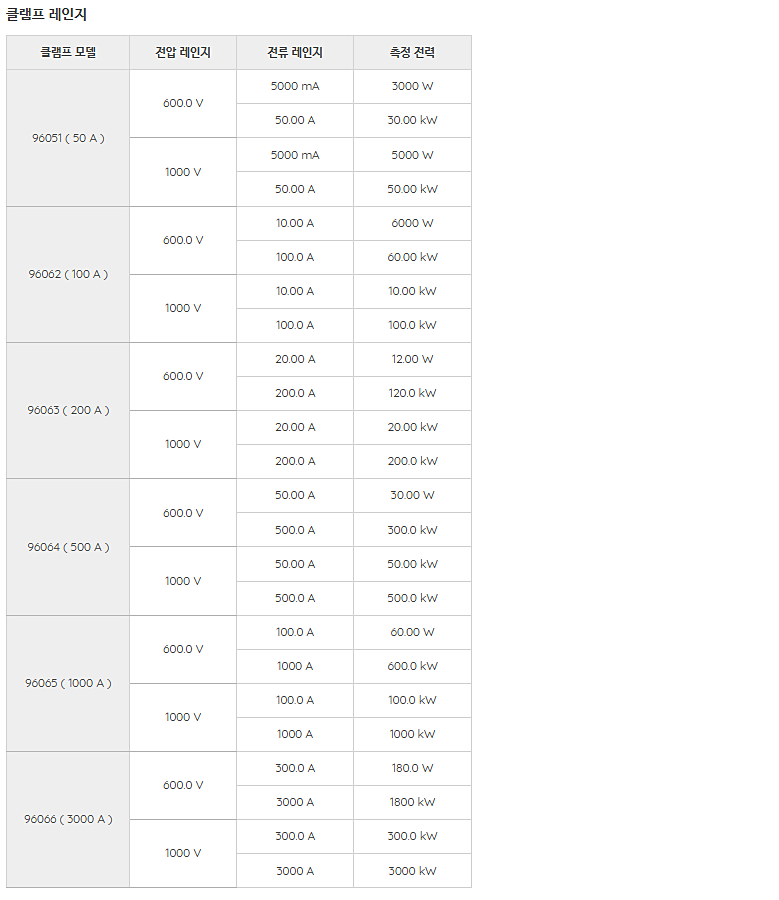Click the 96063 ( 200 A ) model cell
Image resolution: width=779 pixels, height=900 pixels.
pyautogui.click(x=68, y=410)
